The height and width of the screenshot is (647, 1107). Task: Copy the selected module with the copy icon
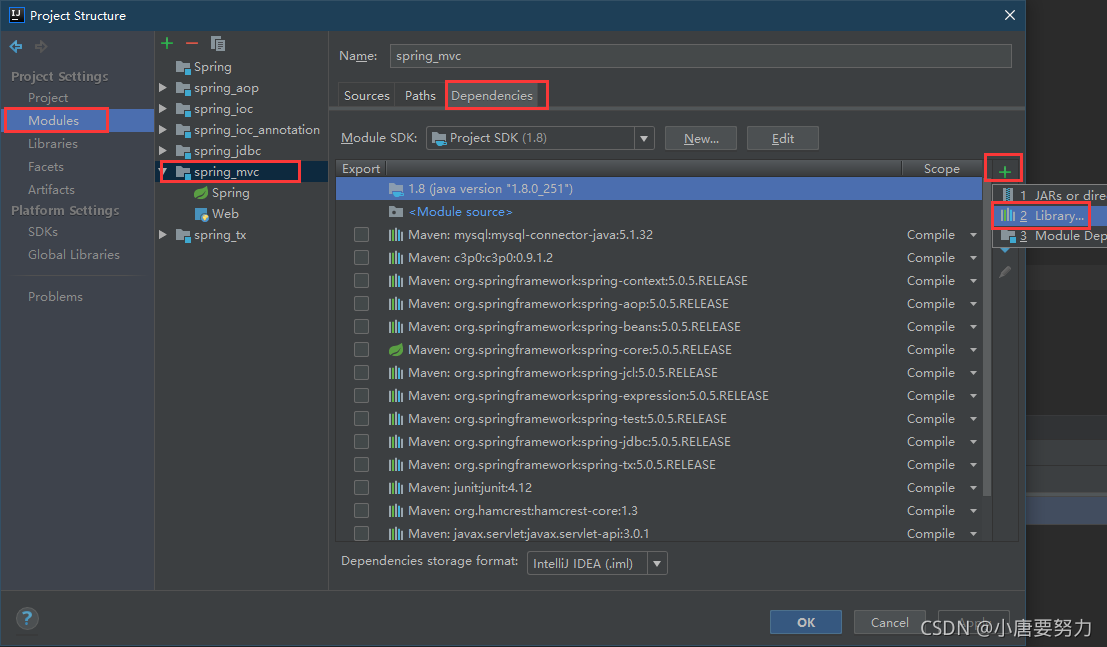tap(218, 44)
